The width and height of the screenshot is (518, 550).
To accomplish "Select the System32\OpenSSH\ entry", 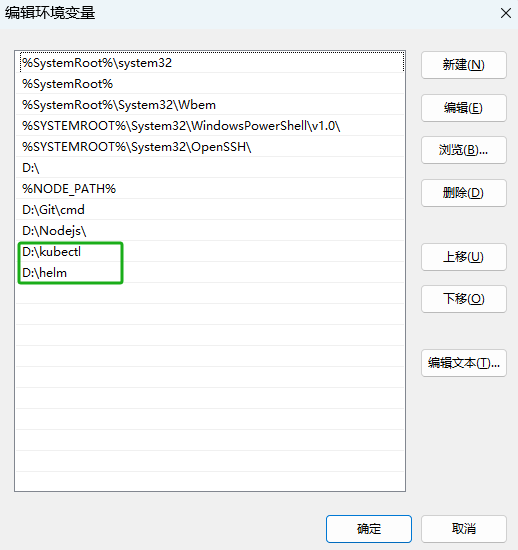I will click(x=210, y=147).
